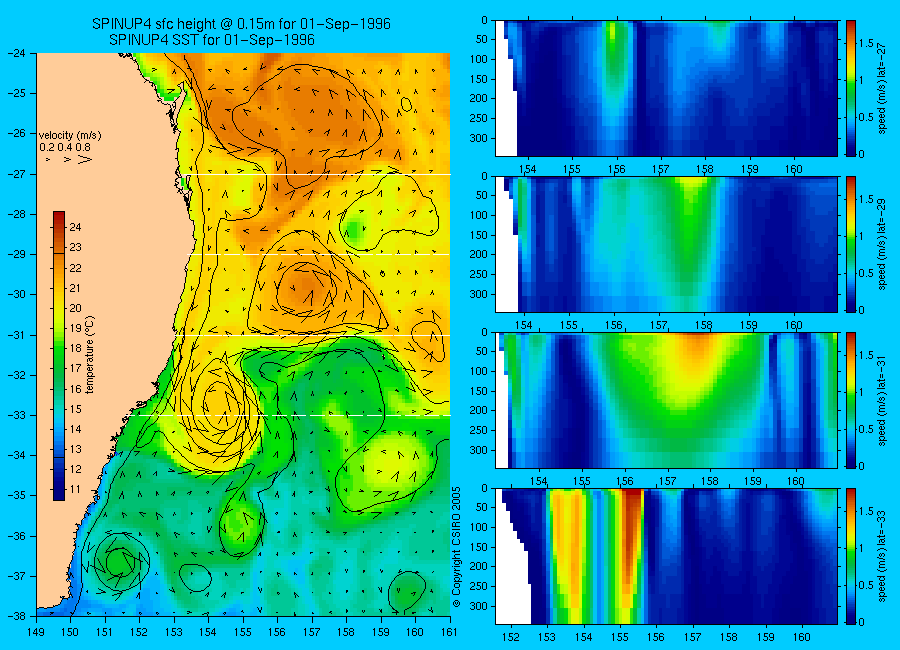Click the rotated 'temperature (°C)' label
Image resolution: width=900 pixels, height=650 pixels.
90,355
